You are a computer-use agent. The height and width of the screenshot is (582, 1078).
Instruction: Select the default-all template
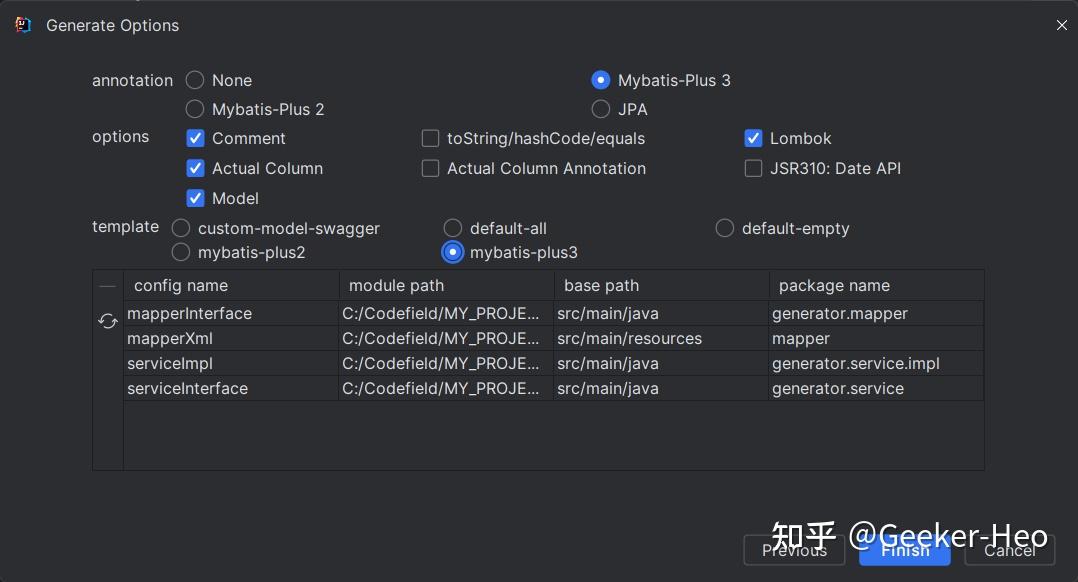(x=453, y=228)
